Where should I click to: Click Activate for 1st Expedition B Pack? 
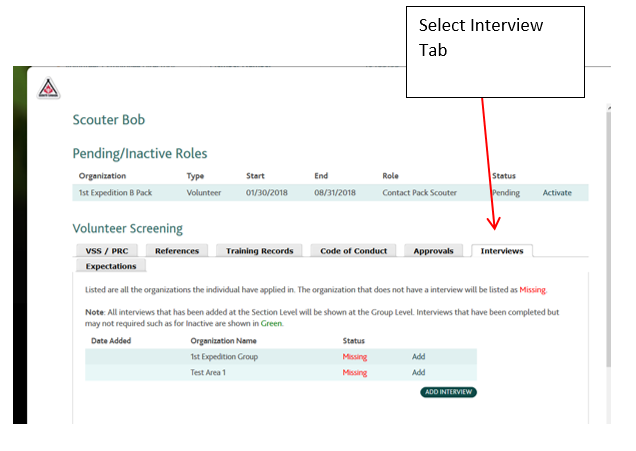557,193
